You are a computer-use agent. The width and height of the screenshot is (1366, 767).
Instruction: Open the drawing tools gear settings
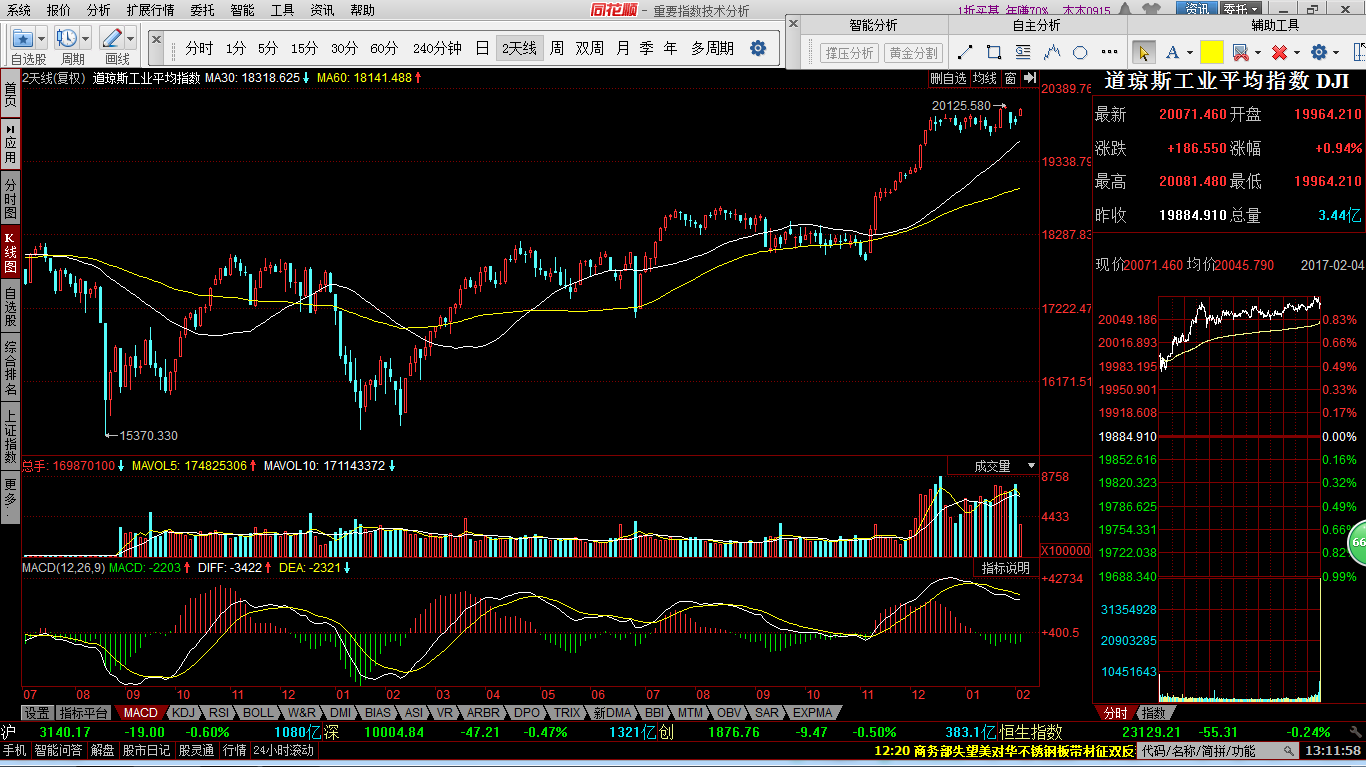(x=1318, y=52)
